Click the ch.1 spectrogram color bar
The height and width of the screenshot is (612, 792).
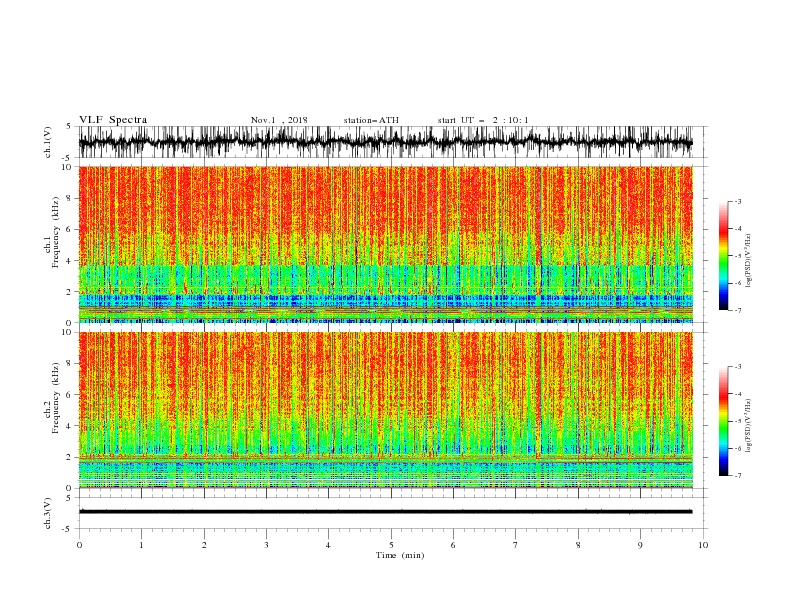(724, 256)
